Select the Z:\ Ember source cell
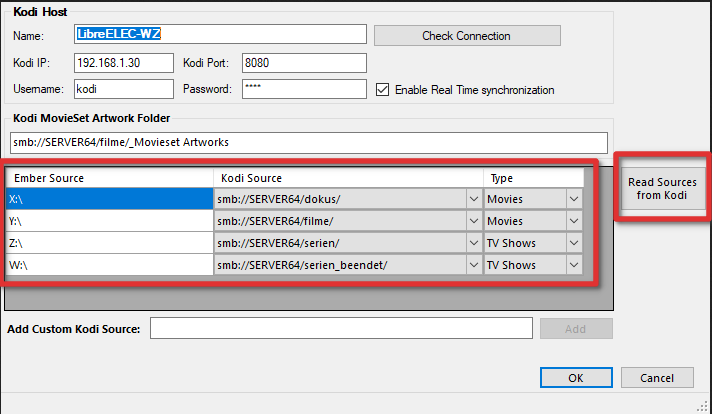This screenshot has width=712, height=414. point(109,243)
